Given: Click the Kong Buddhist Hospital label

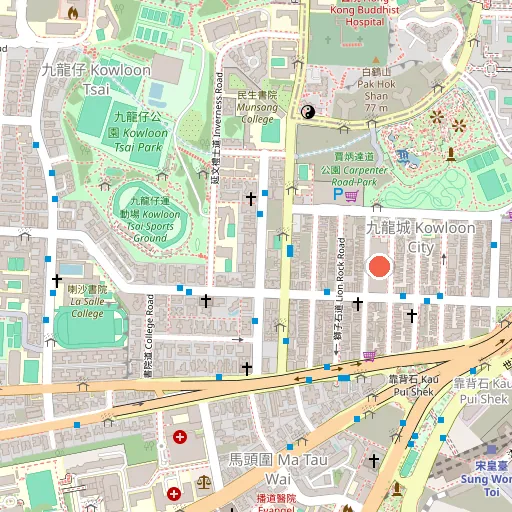Looking at the screenshot, I should [x=365, y=13].
